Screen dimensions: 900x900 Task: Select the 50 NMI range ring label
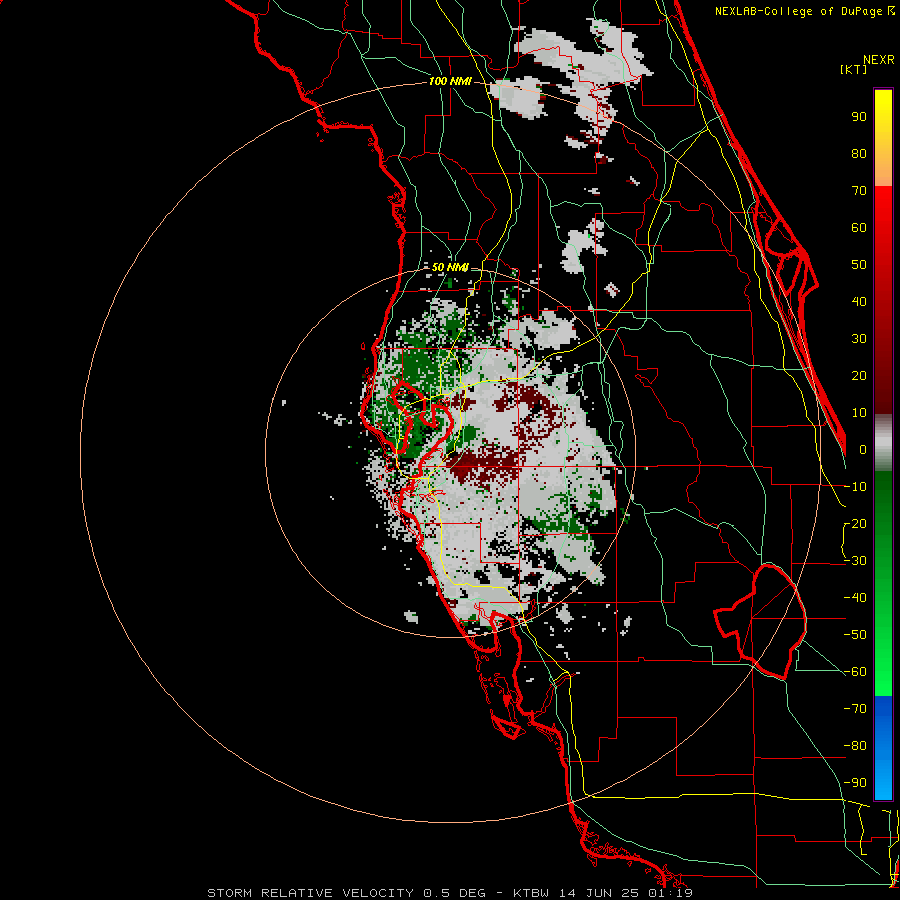(x=450, y=267)
